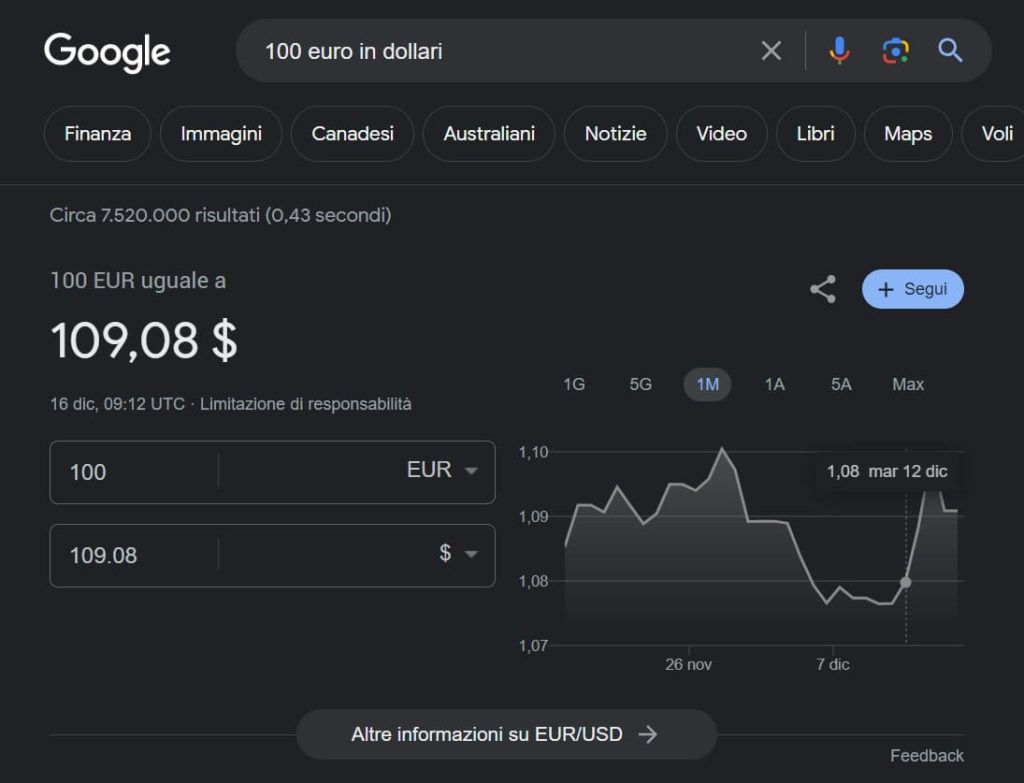This screenshot has width=1024, height=783.
Task: Open the EUR currency dropdown
Action: (x=442, y=471)
